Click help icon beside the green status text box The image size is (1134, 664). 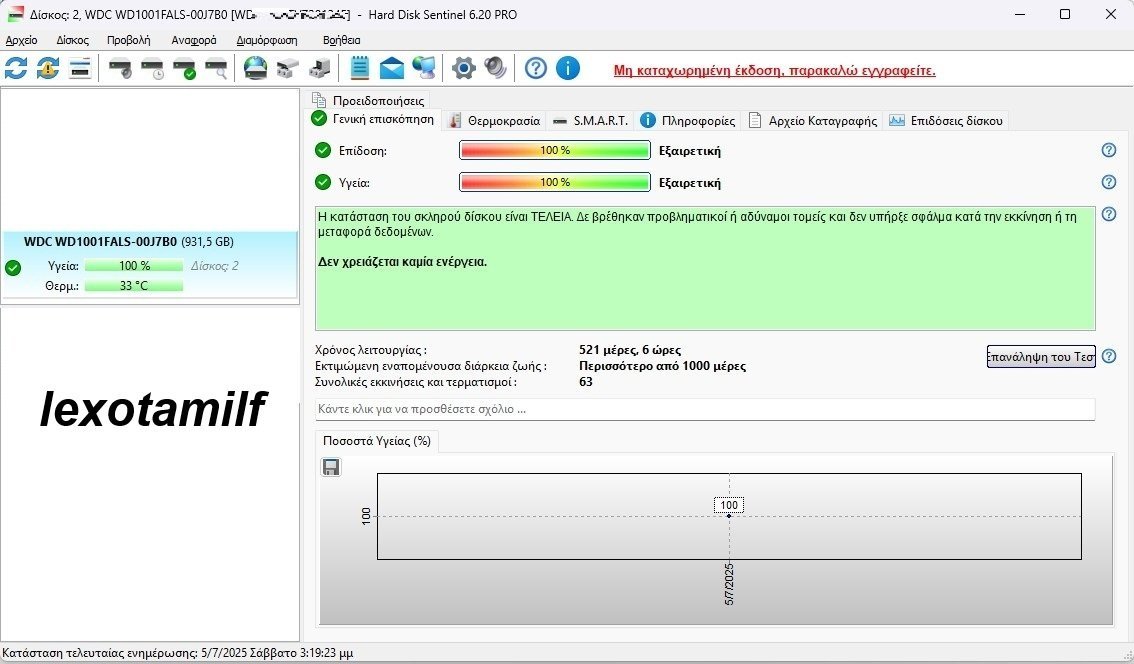[x=1109, y=215]
